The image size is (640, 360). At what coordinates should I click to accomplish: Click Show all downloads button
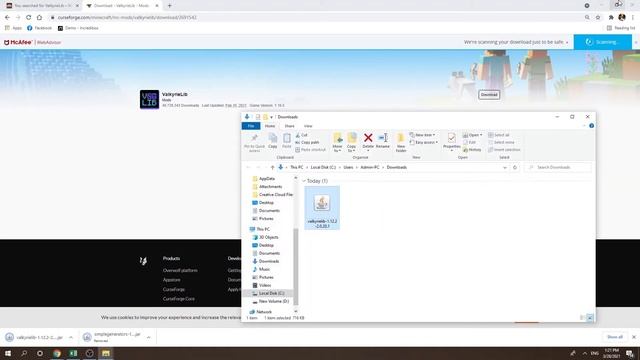(x=615, y=337)
